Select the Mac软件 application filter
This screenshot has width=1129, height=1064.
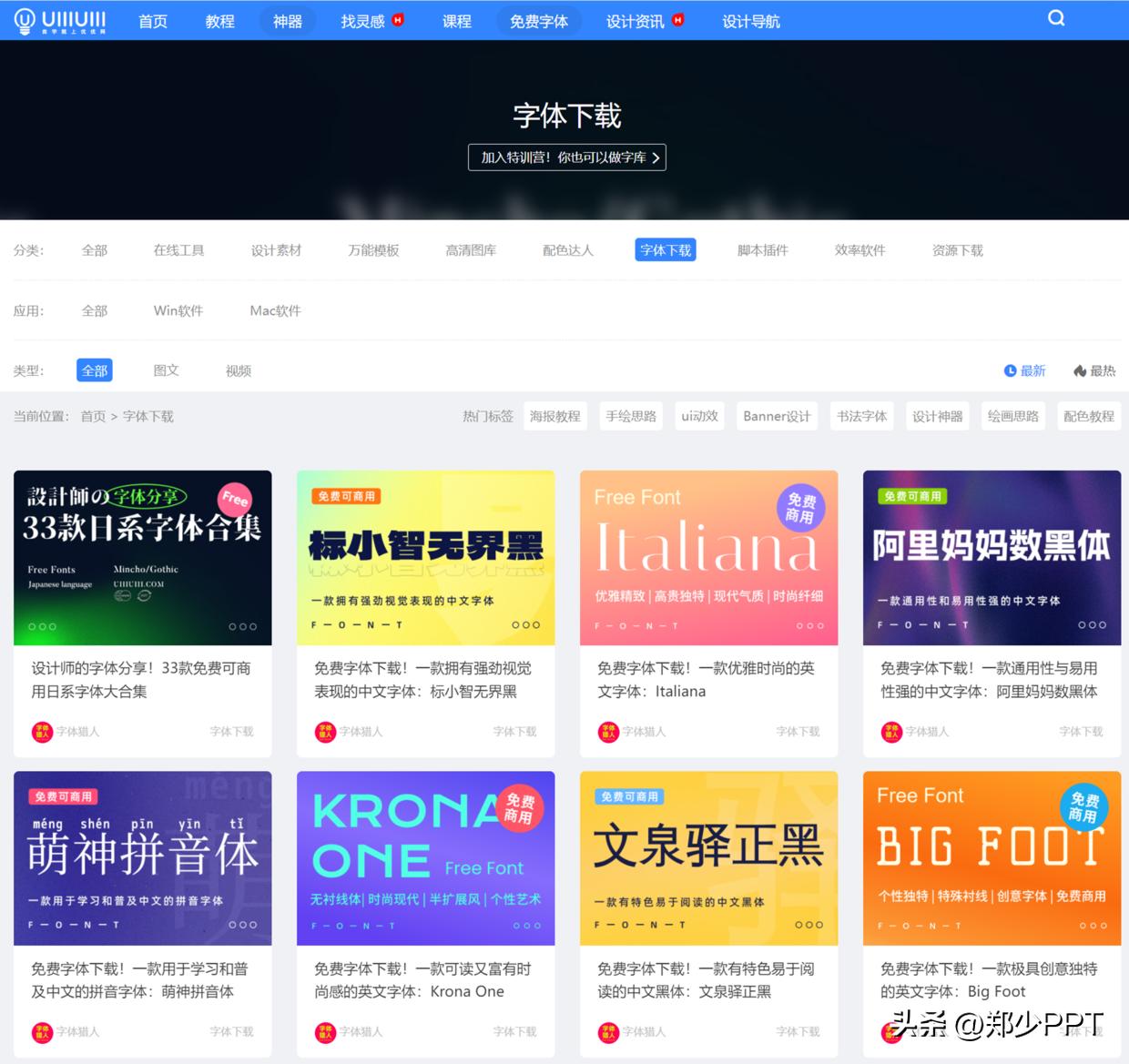(274, 310)
